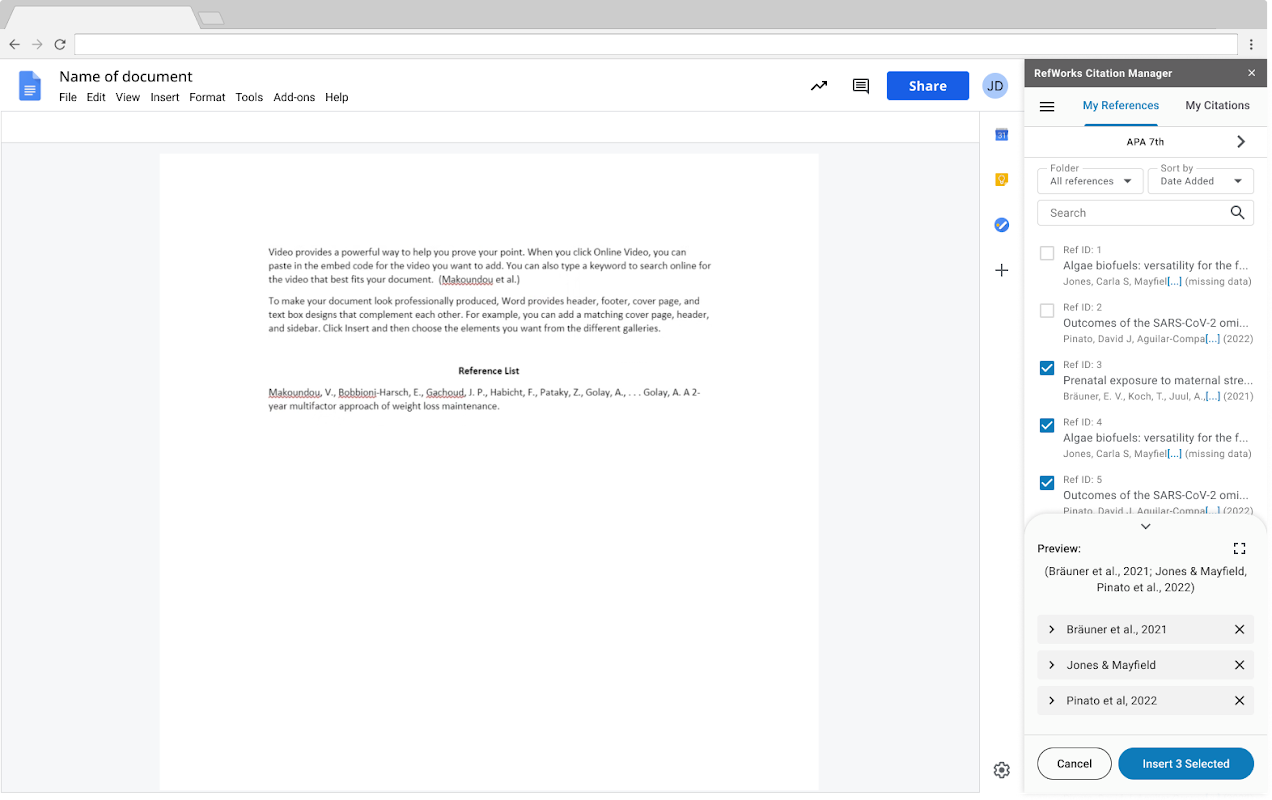The width and height of the screenshot is (1272, 800).
Task: Expand Bräuner et al., 2021 citation details
Action: pos(1052,630)
